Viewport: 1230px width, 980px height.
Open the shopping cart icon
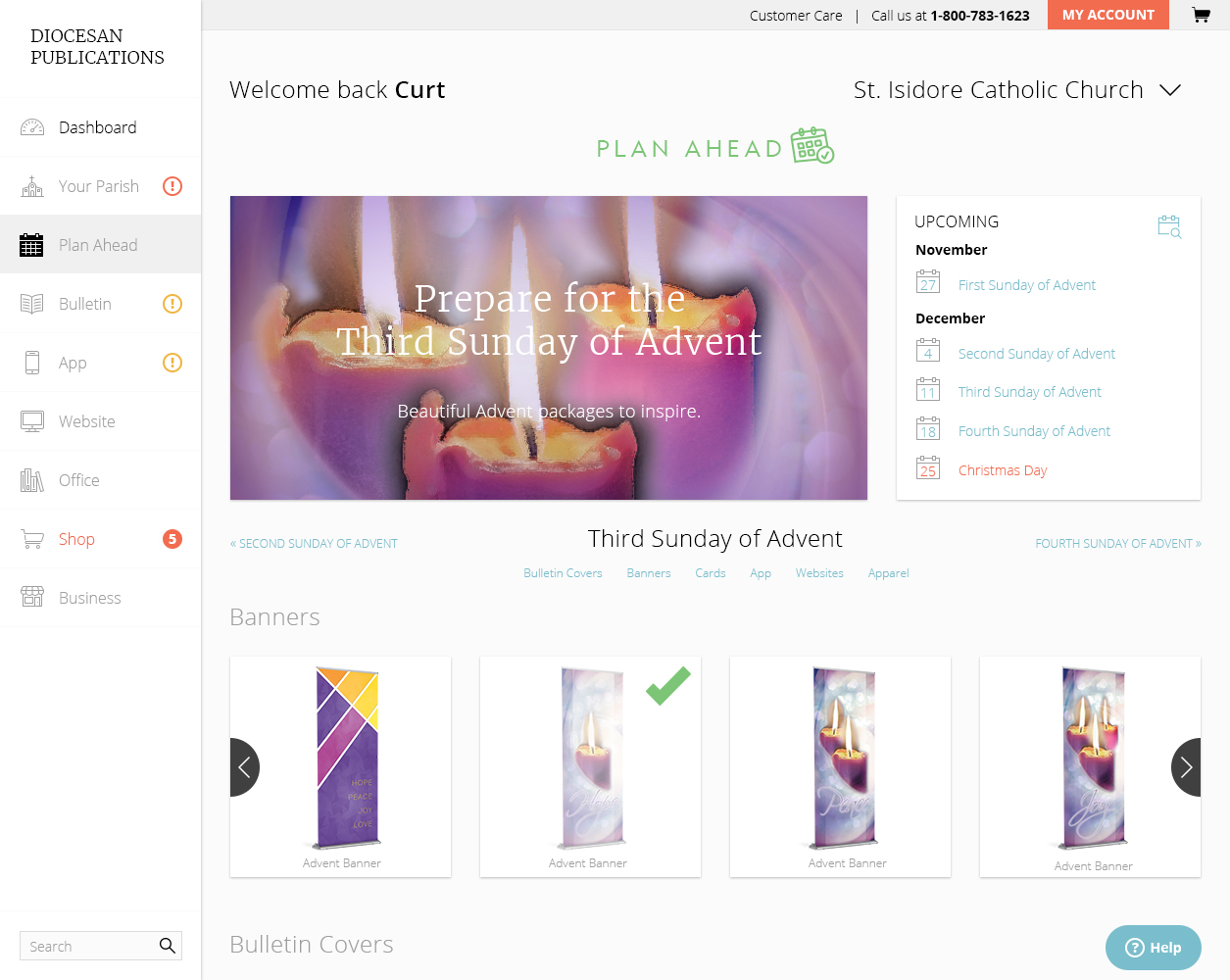point(1201,15)
